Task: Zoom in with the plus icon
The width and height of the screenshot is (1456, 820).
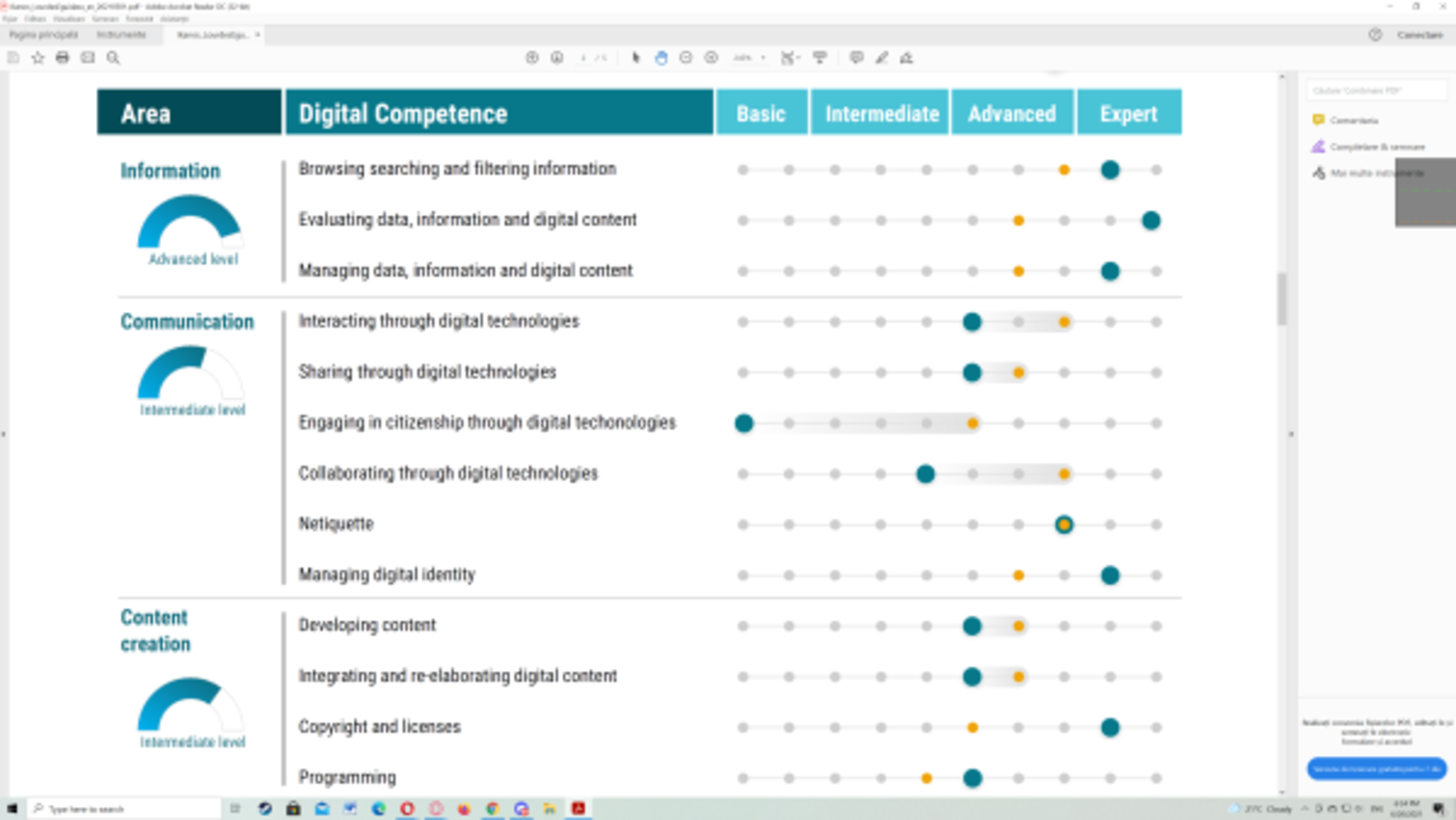Action: coord(711,58)
